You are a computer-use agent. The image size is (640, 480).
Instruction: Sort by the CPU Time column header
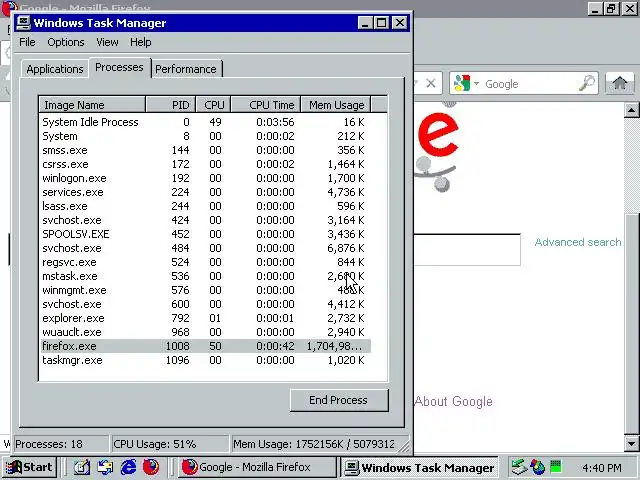[266, 105]
